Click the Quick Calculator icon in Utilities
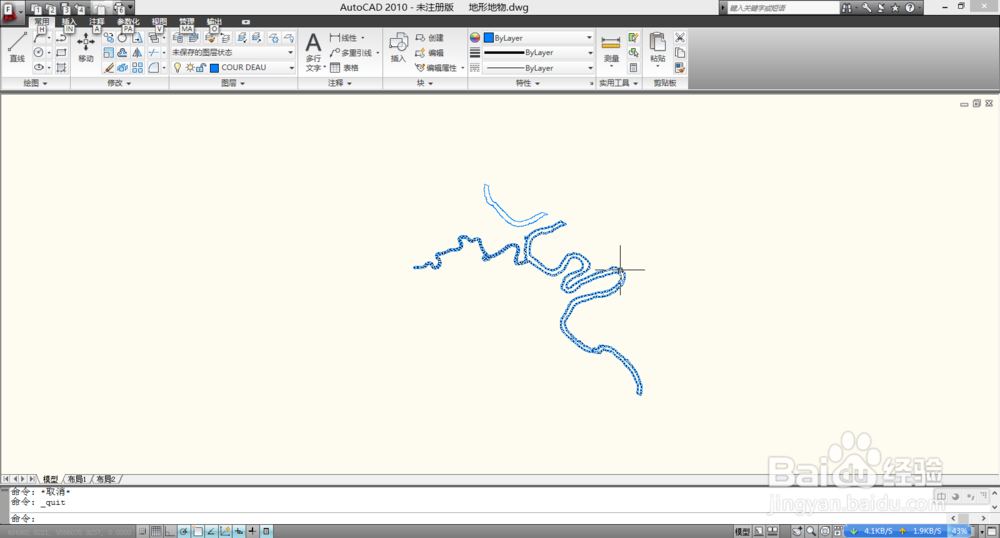This screenshot has width=1000, height=538. 633,68
